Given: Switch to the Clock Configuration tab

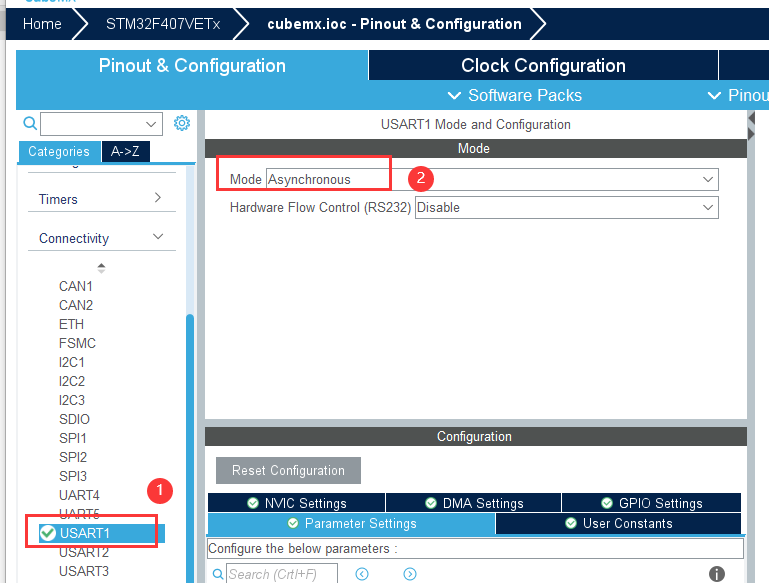Looking at the screenshot, I should pyautogui.click(x=543, y=66).
